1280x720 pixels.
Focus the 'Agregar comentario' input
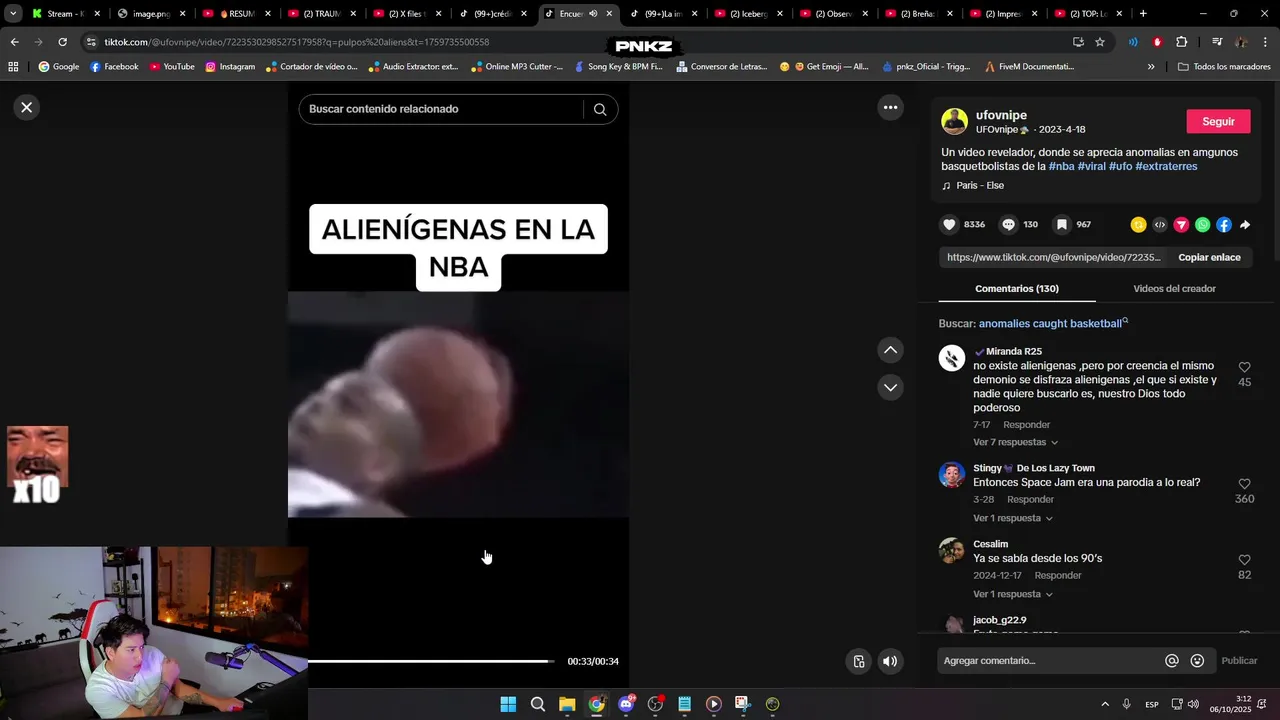[x=1050, y=661]
